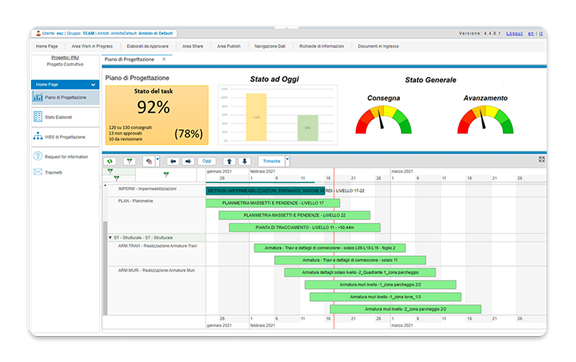Screen dimensions: 576x362
Task: Click the Gantt vertical scrollbar thumb
Action: click(x=105, y=268)
